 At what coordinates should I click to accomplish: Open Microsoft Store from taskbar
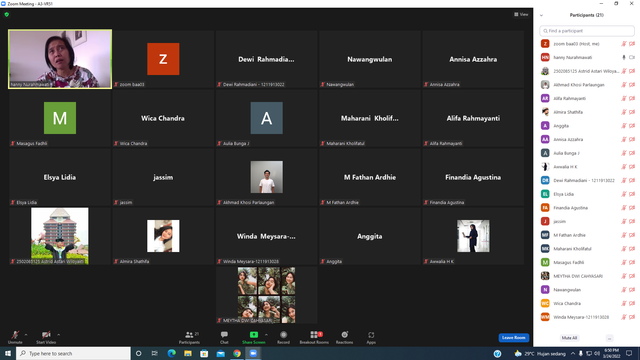[204, 353]
